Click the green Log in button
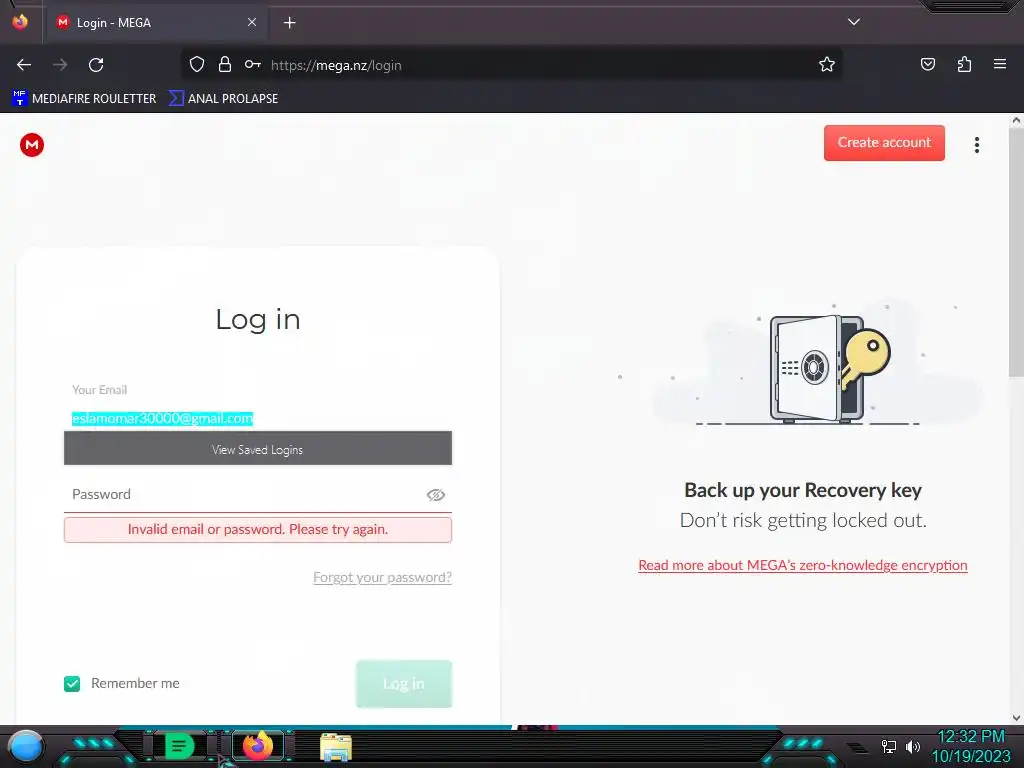 tap(404, 684)
